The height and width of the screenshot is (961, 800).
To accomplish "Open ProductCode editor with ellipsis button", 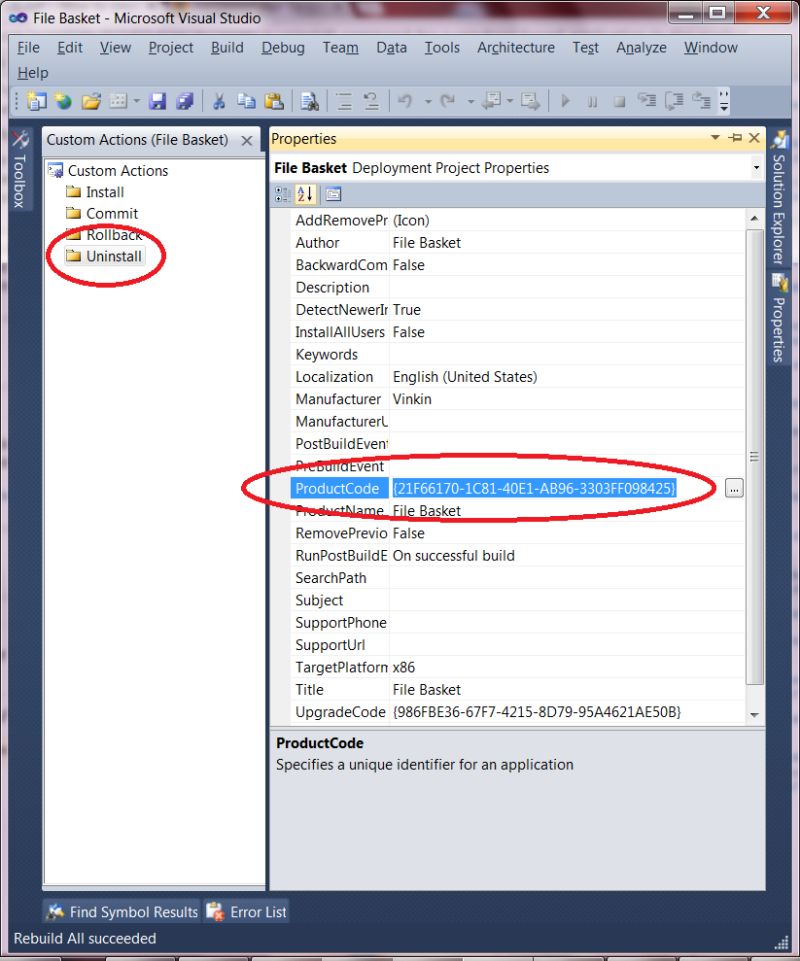I will (x=735, y=489).
